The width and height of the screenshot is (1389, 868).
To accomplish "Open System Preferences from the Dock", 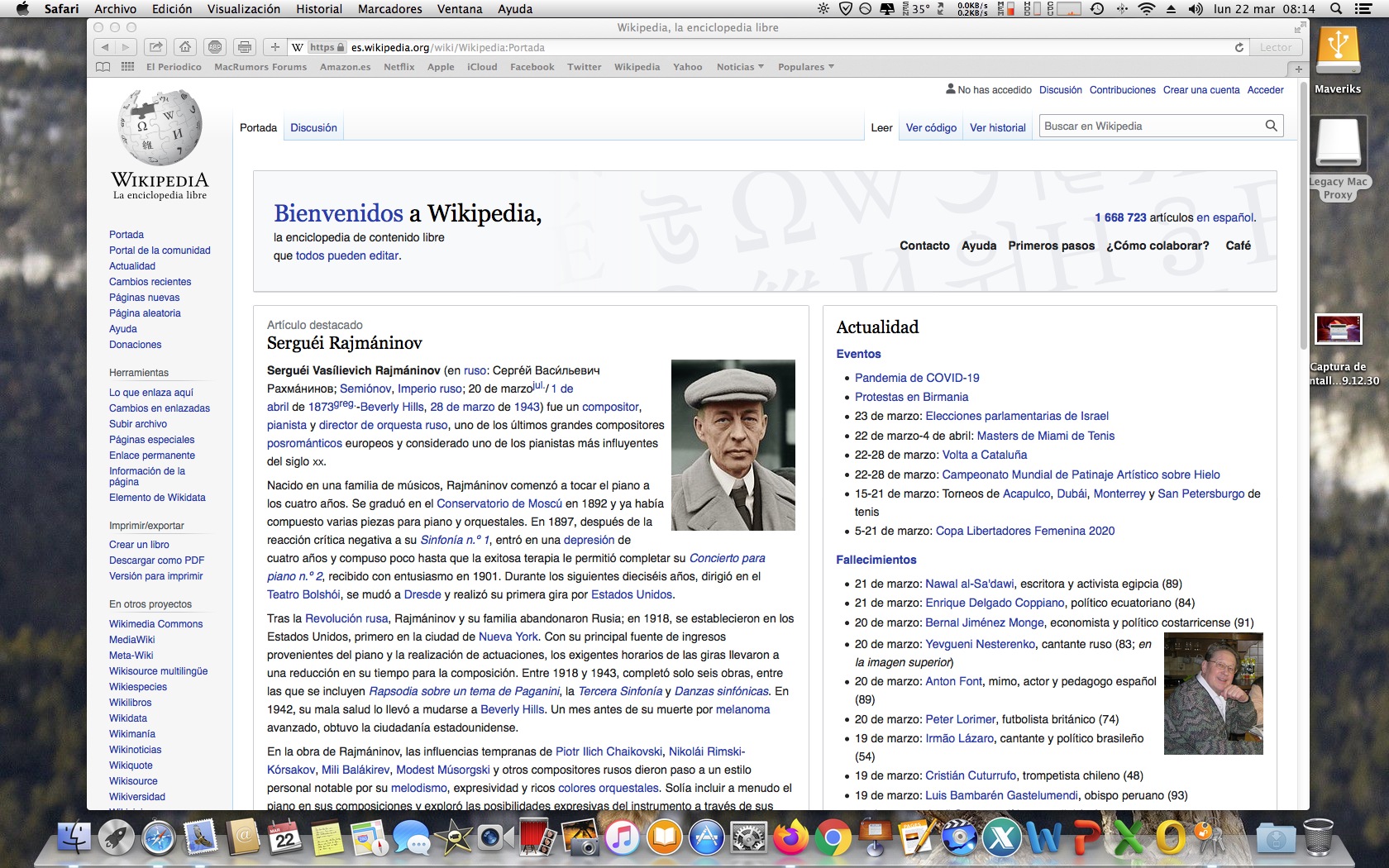I will pyautogui.click(x=749, y=838).
